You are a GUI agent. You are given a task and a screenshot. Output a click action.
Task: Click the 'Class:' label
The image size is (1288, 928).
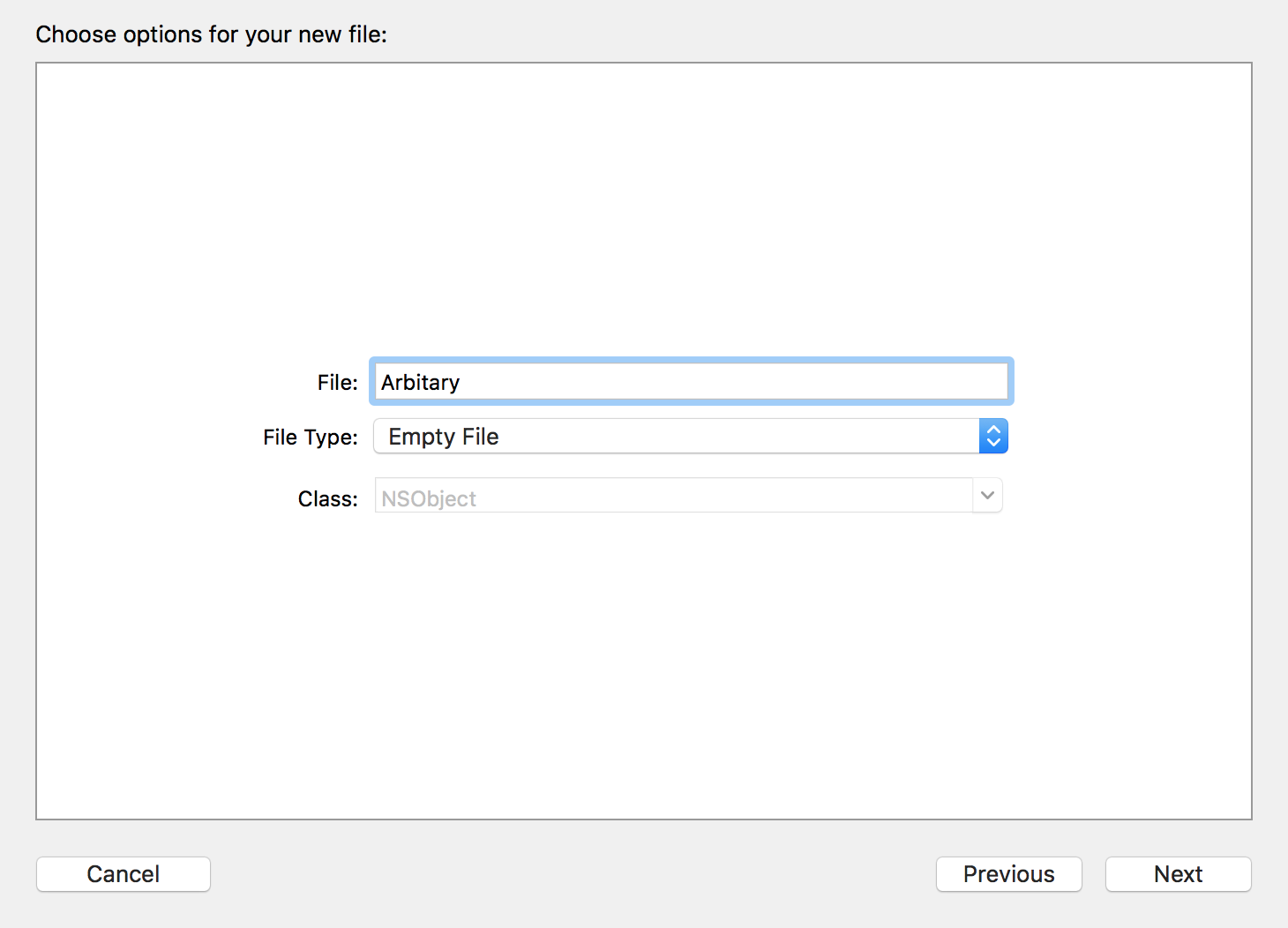(x=327, y=499)
